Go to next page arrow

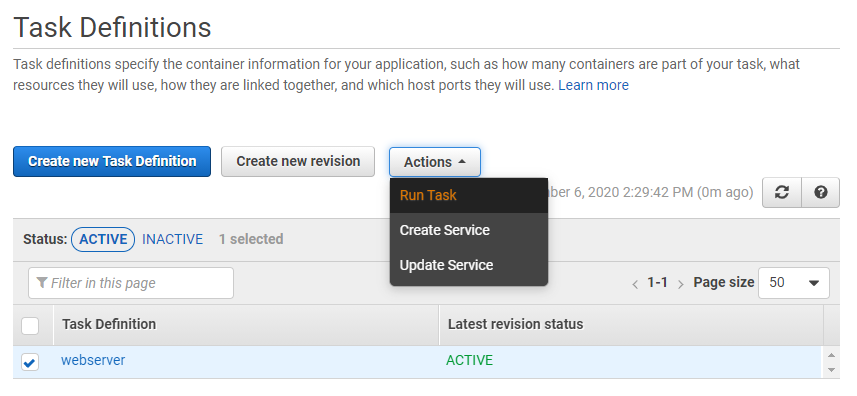tap(680, 284)
